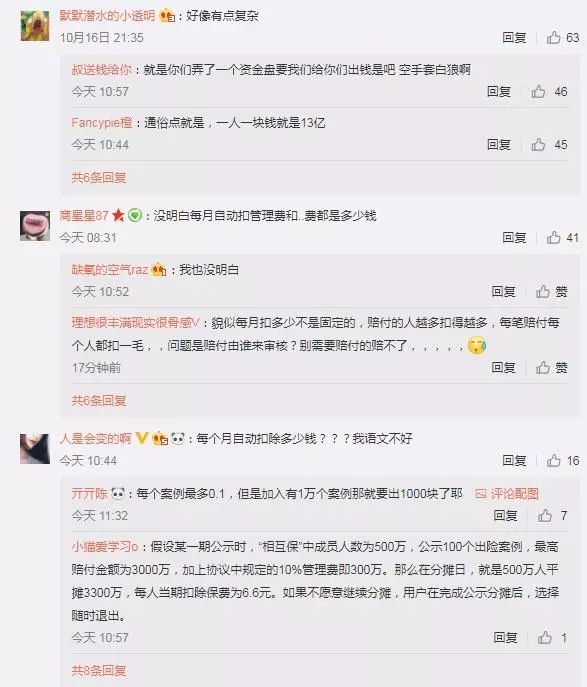The height and width of the screenshot is (687, 587).
Task: Expand 共8条回复 at the bottom
Action: (x=99, y=670)
